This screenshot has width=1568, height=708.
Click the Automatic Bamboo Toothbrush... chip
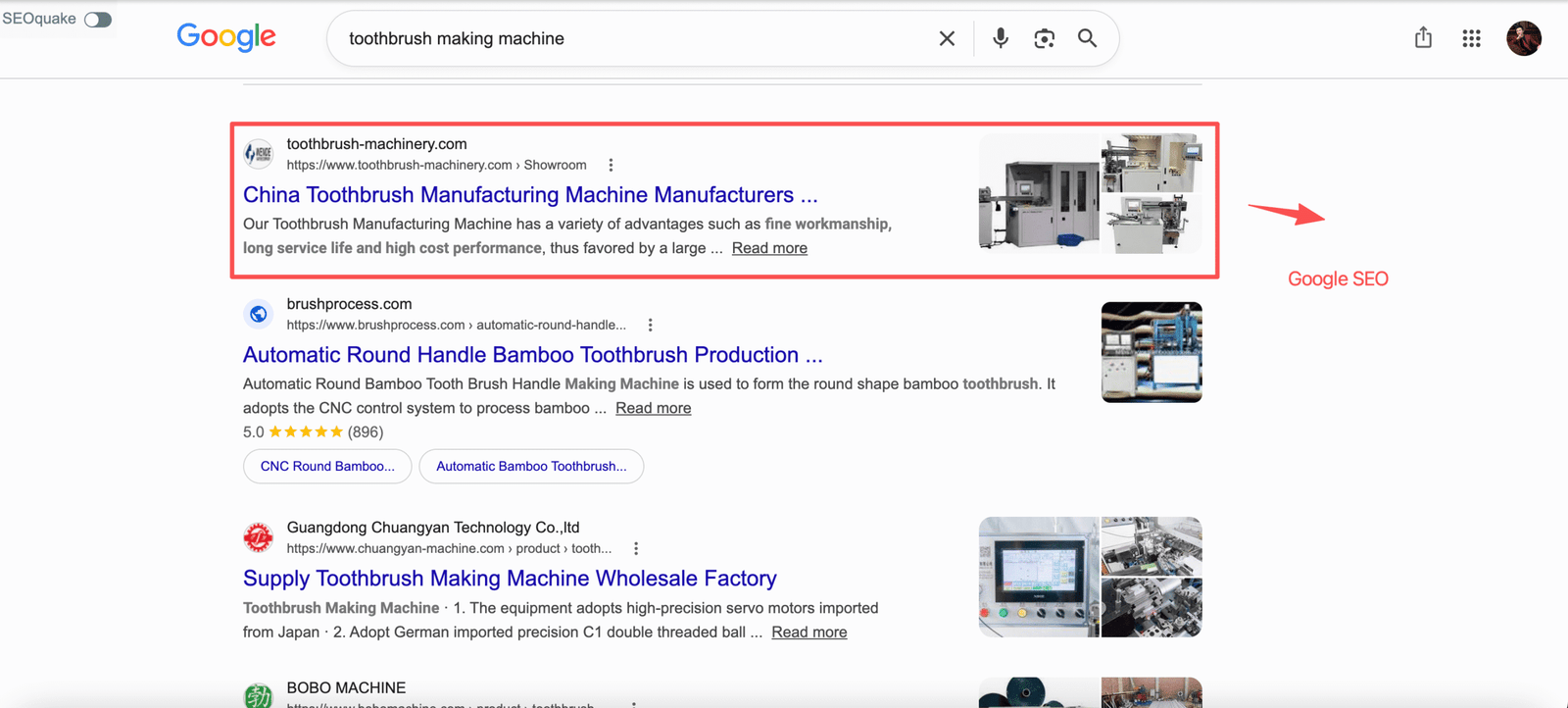pyautogui.click(x=531, y=466)
